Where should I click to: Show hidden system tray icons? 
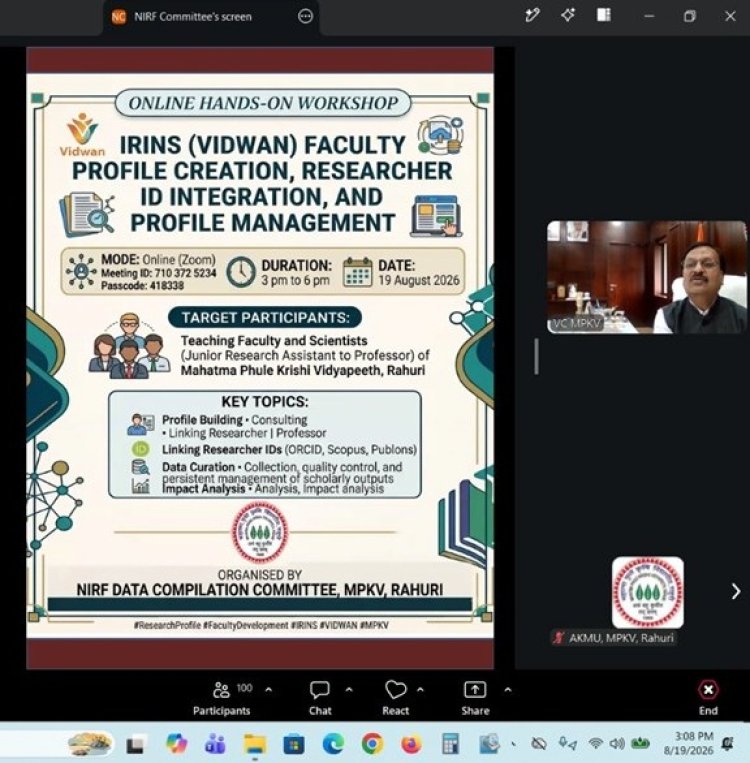(514, 744)
